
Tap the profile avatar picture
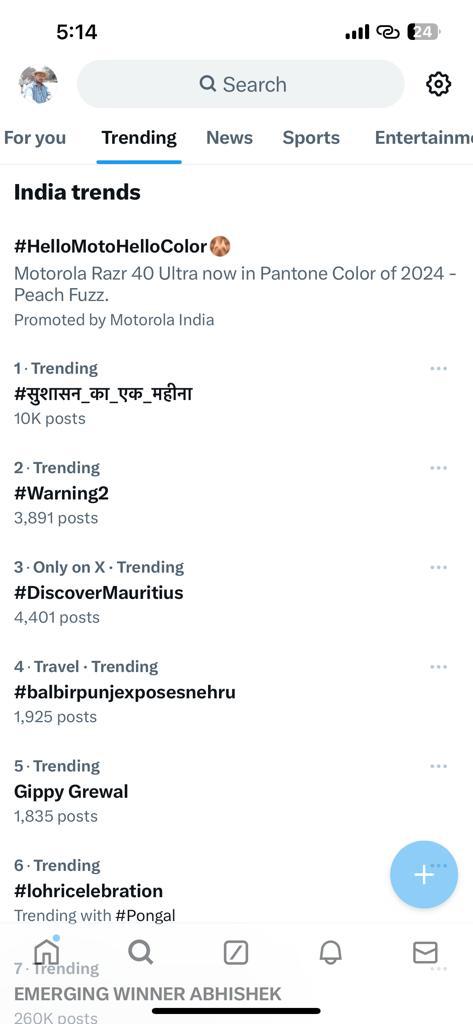pyautogui.click(x=38, y=84)
